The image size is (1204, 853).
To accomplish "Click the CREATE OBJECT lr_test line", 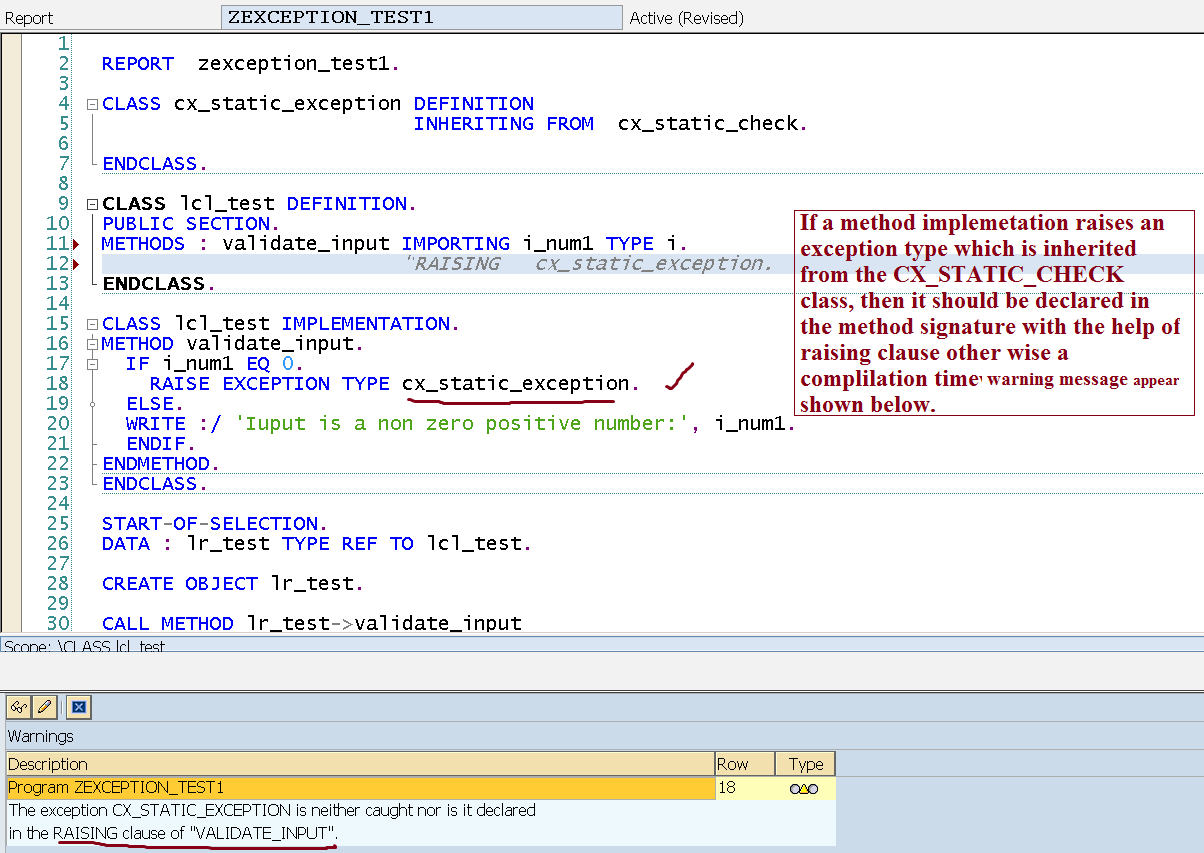I will click(x=233, y=584).
